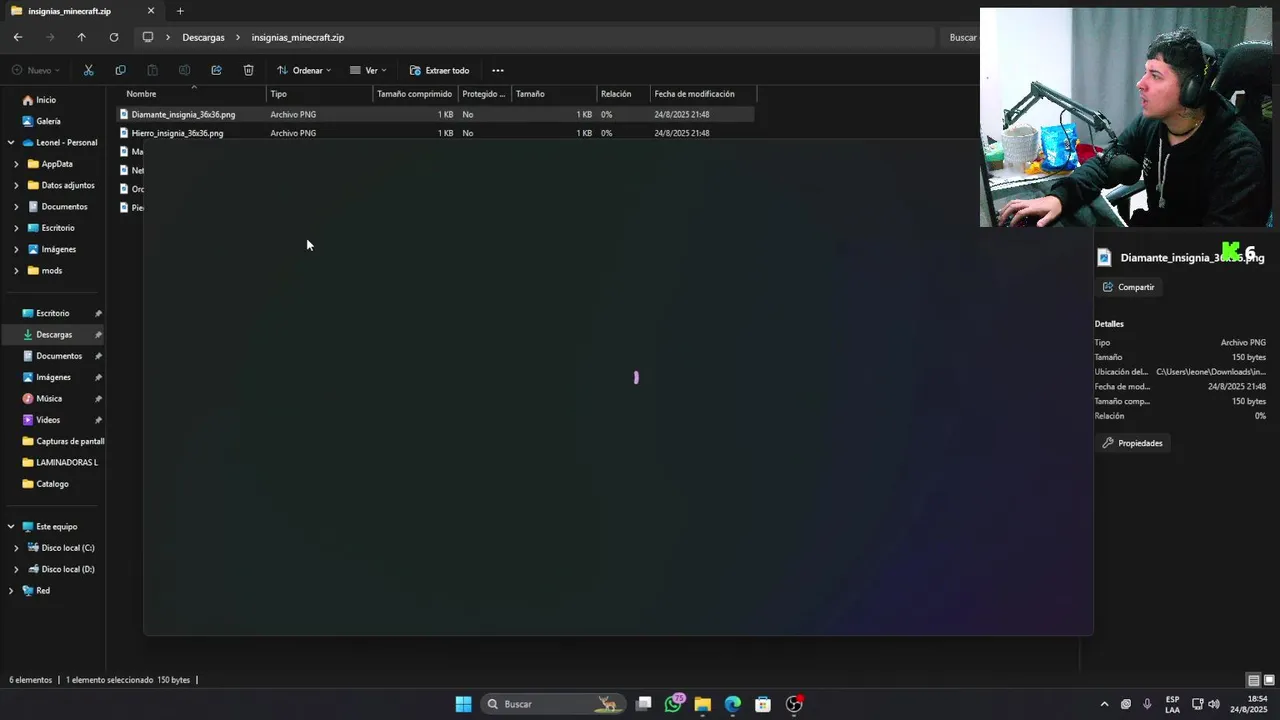Open Galería in the navigation pane
Viewport: 1280px width, 720px height.
(48, 121)
